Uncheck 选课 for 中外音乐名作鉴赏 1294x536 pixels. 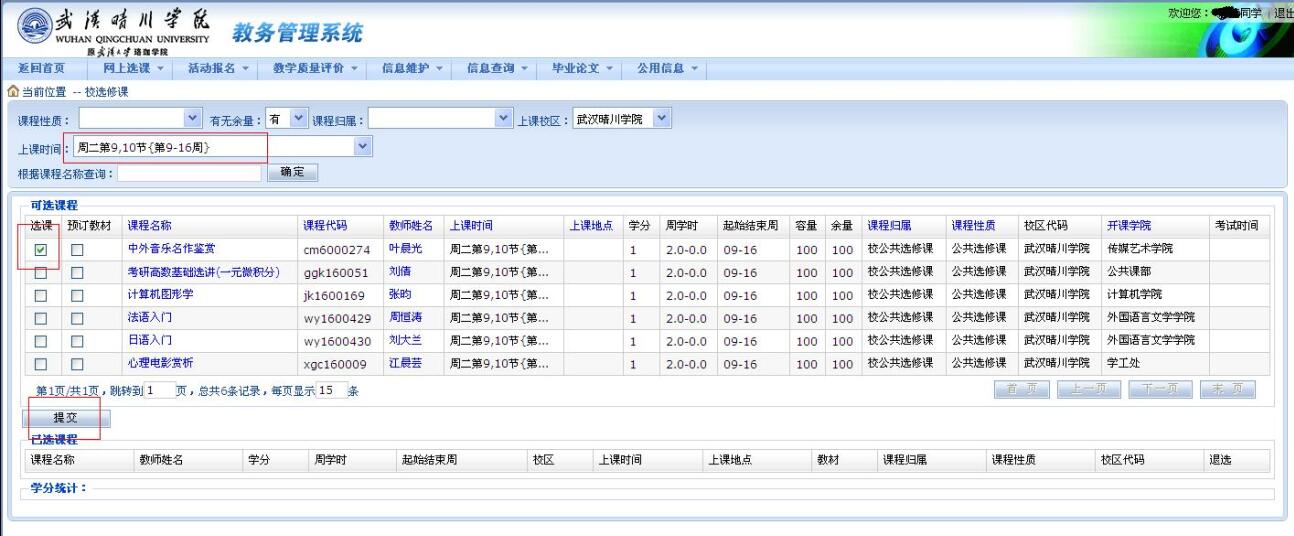[41, 249]
